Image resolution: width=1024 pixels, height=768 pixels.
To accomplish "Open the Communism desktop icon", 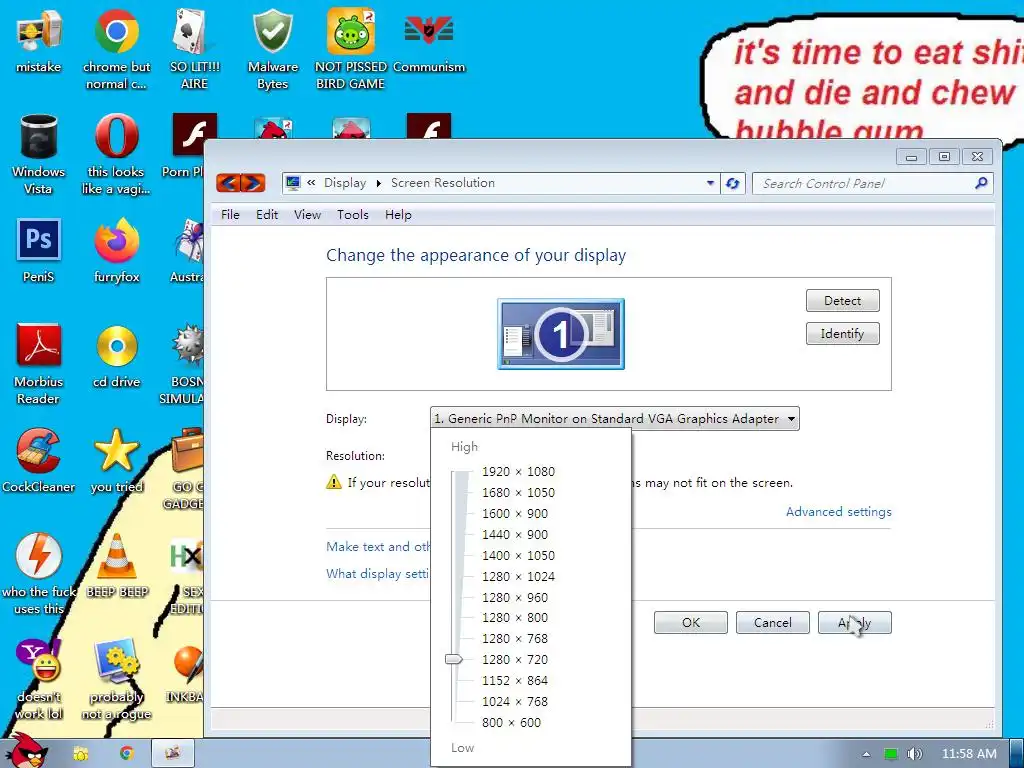I will 429,42.
